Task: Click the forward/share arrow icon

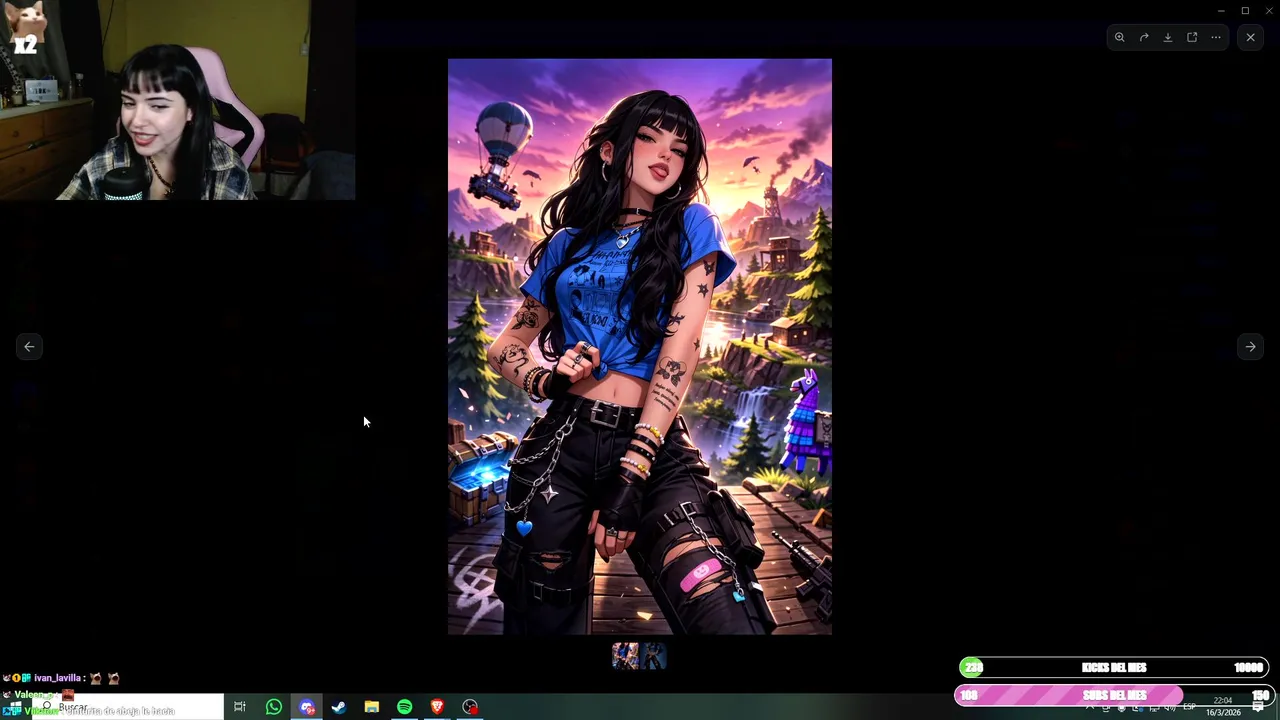Action: (1144, 37)
